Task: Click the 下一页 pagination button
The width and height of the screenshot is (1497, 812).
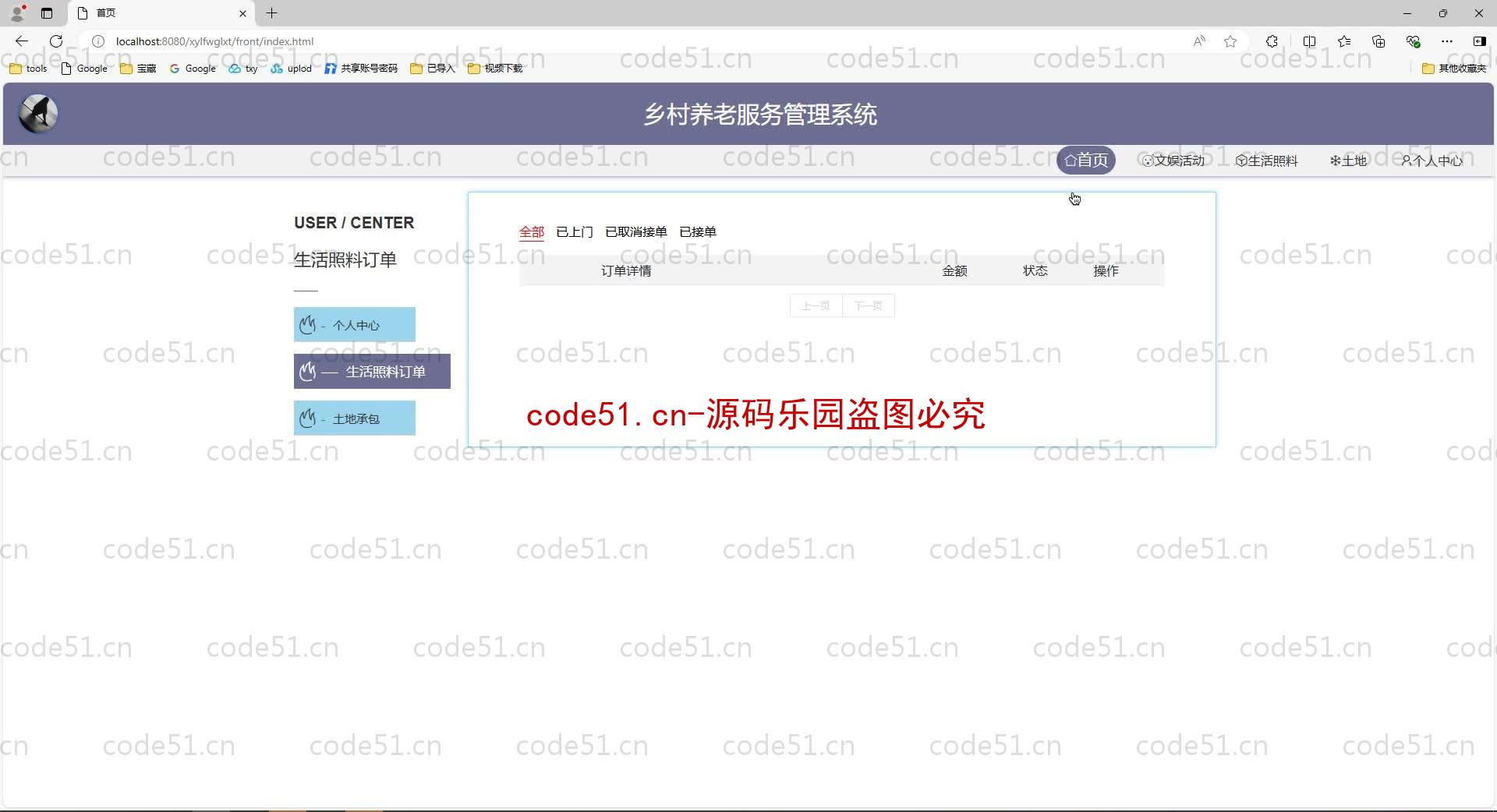Action: tap(869, 306)
